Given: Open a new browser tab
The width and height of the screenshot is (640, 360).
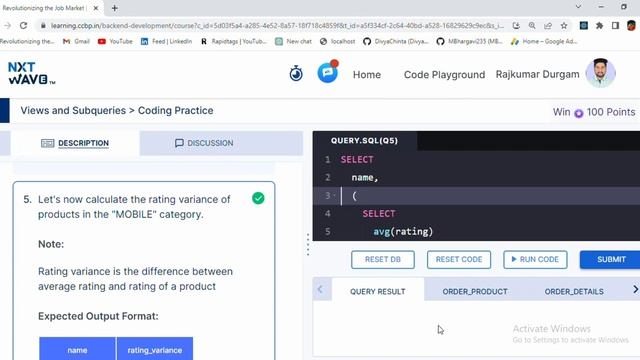Looking at the screenshot, I should (x=114, y=8).
